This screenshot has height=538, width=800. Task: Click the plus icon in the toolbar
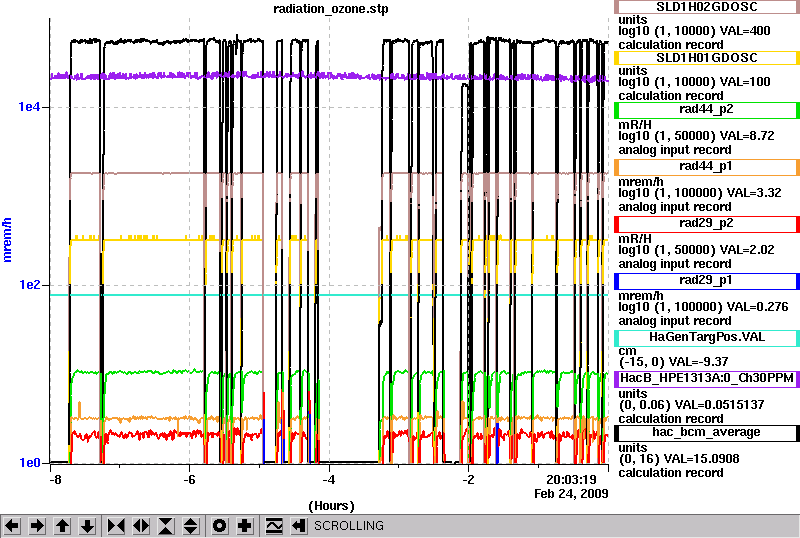(245, 525)
